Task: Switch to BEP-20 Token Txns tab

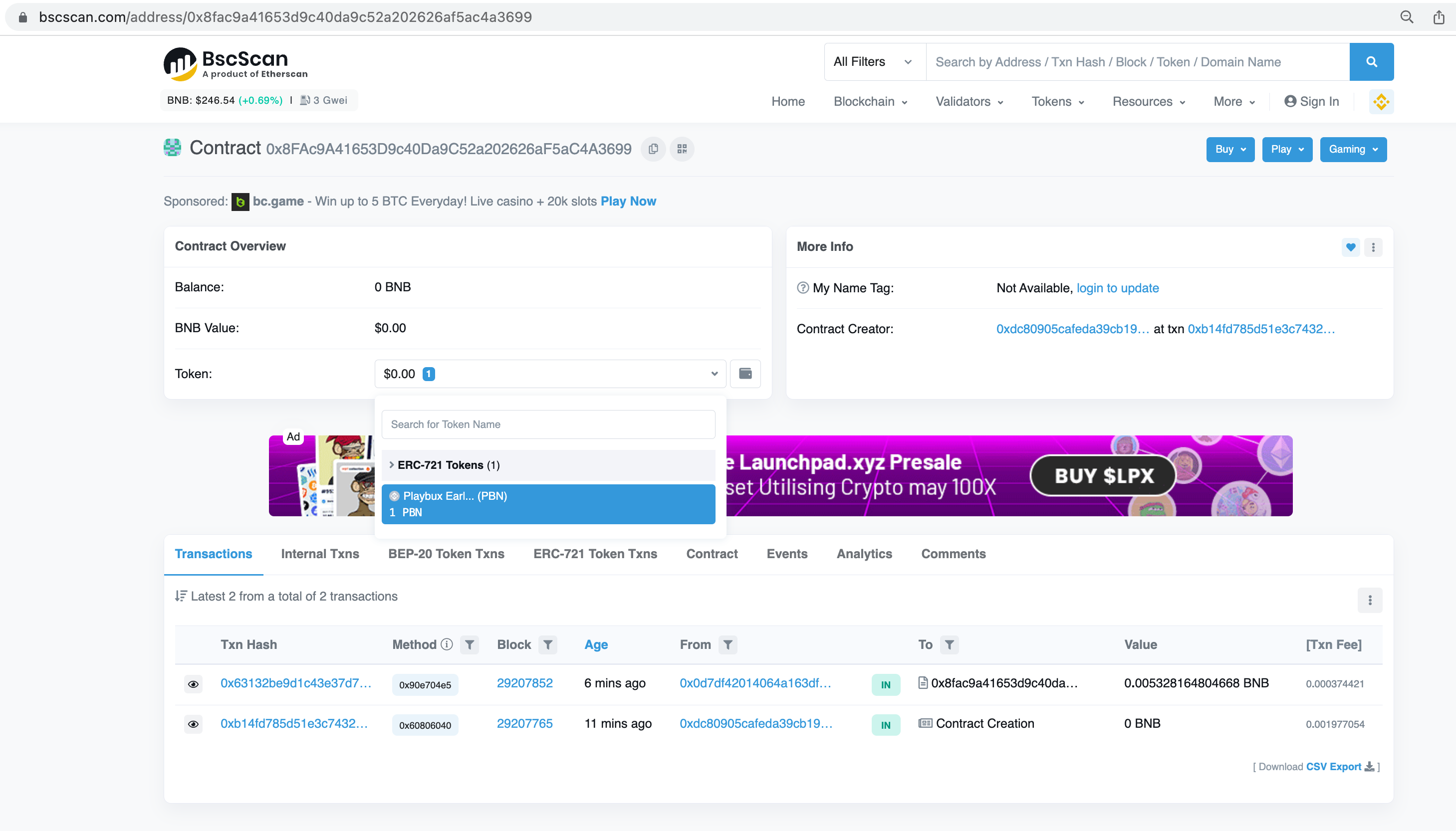Action: (x=446, y=554)
